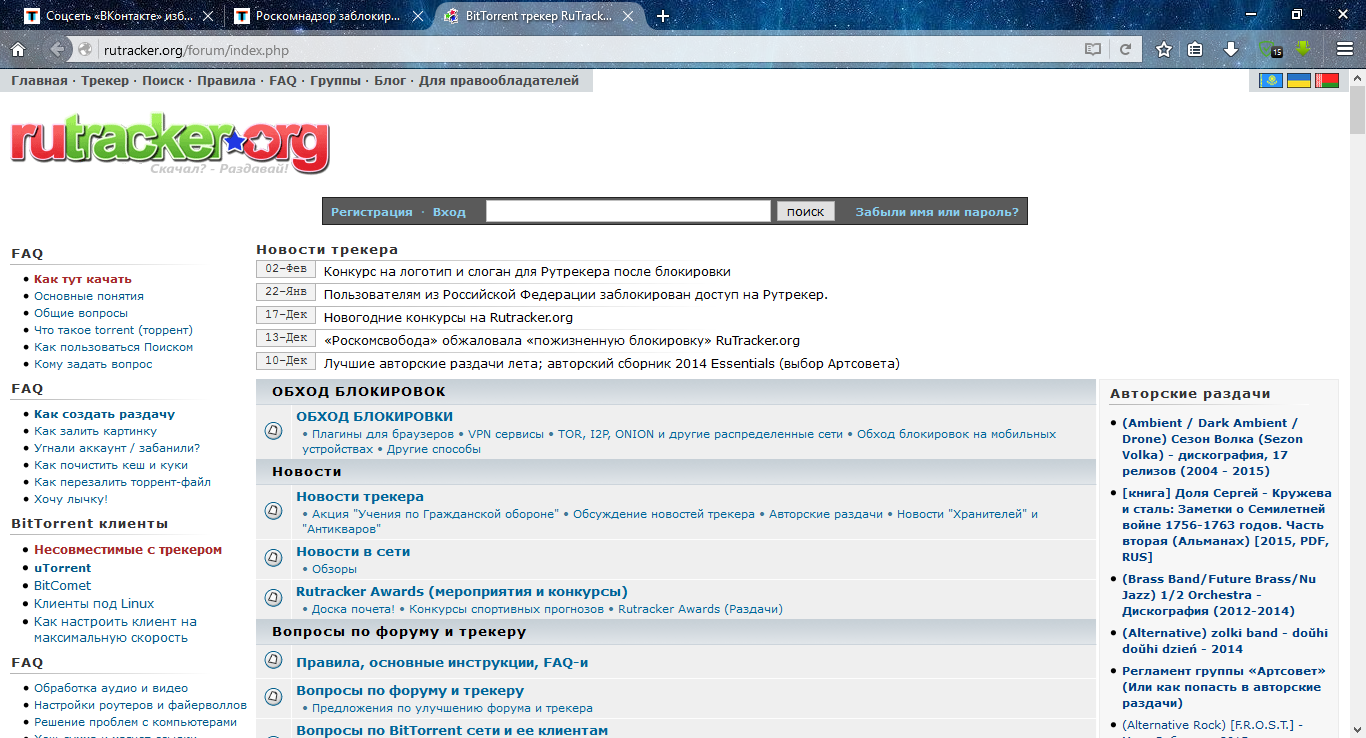Click the rutracker.org logo

(170, 146)
